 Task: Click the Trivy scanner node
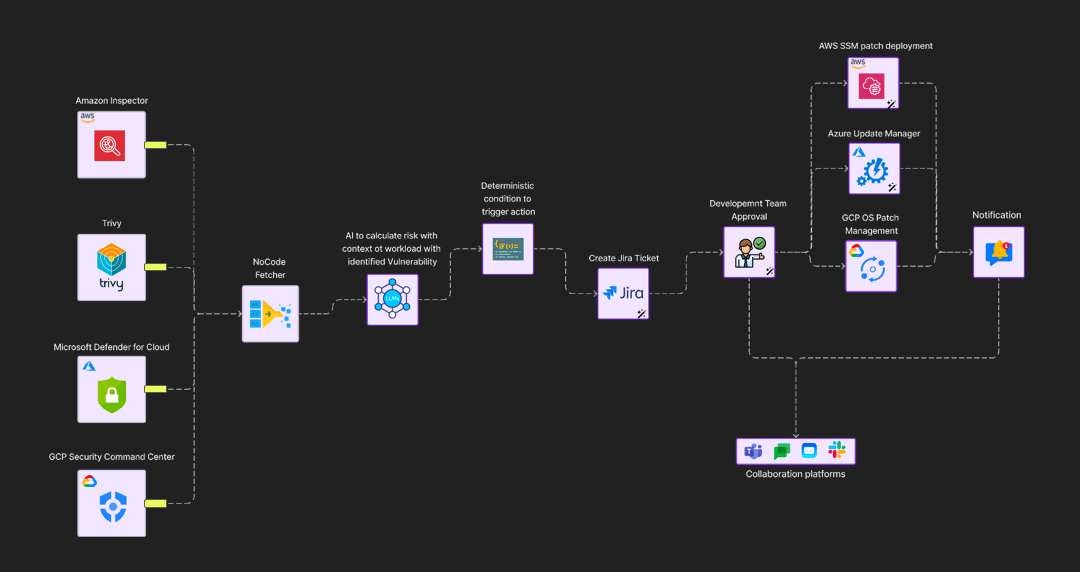click(x=112, y=267)
